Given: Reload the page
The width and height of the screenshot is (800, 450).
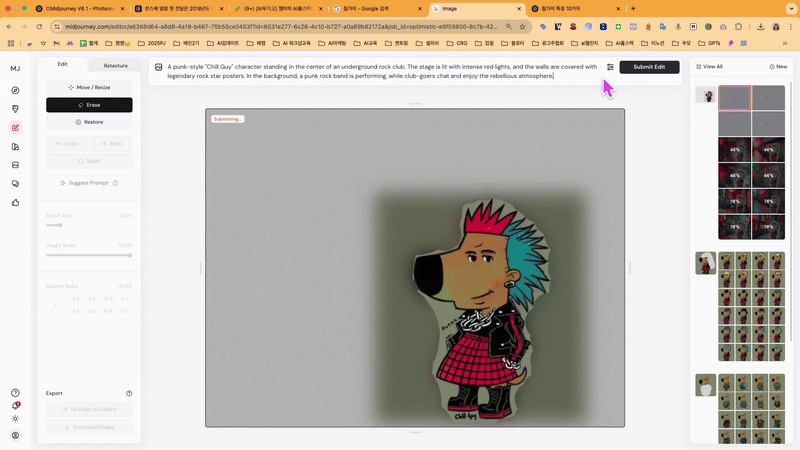Looking at the screenshot, I should [x=39, y=27].
